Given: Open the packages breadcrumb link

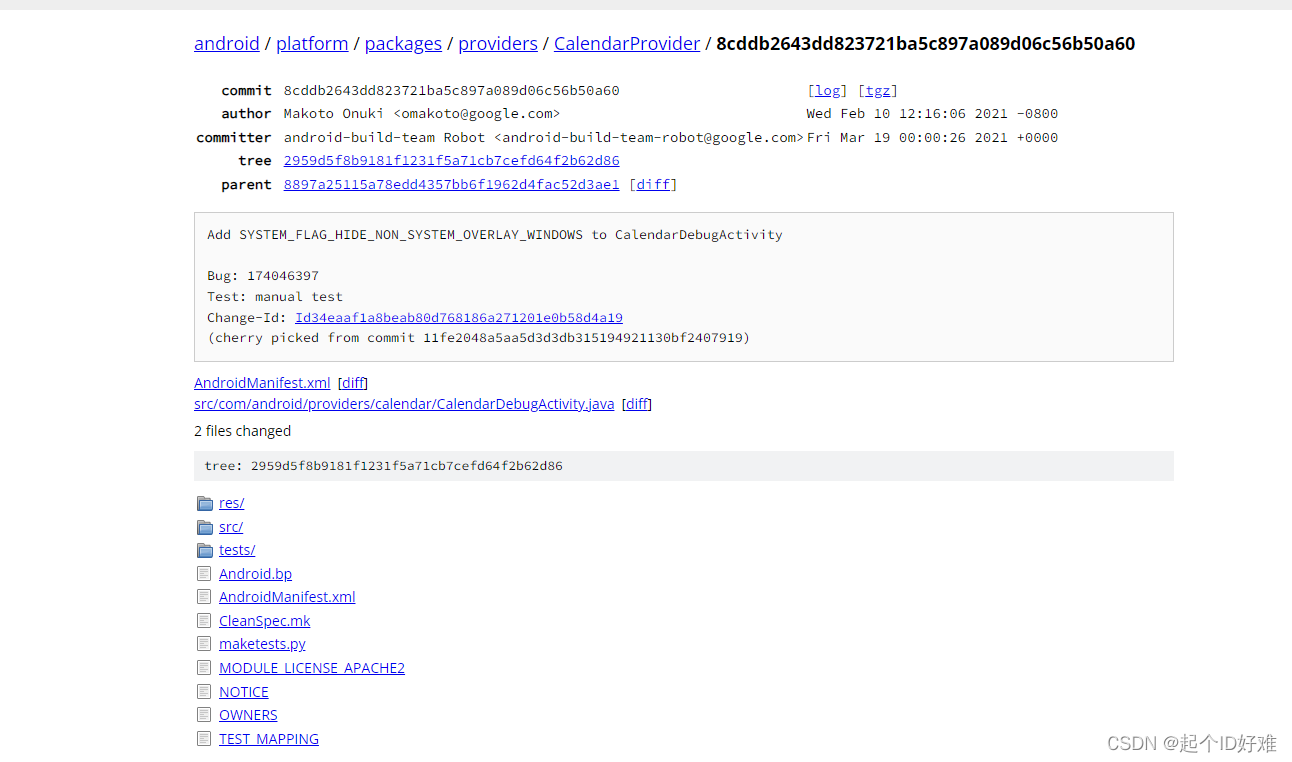Looking at the screenshot, I should coord(403,43).
